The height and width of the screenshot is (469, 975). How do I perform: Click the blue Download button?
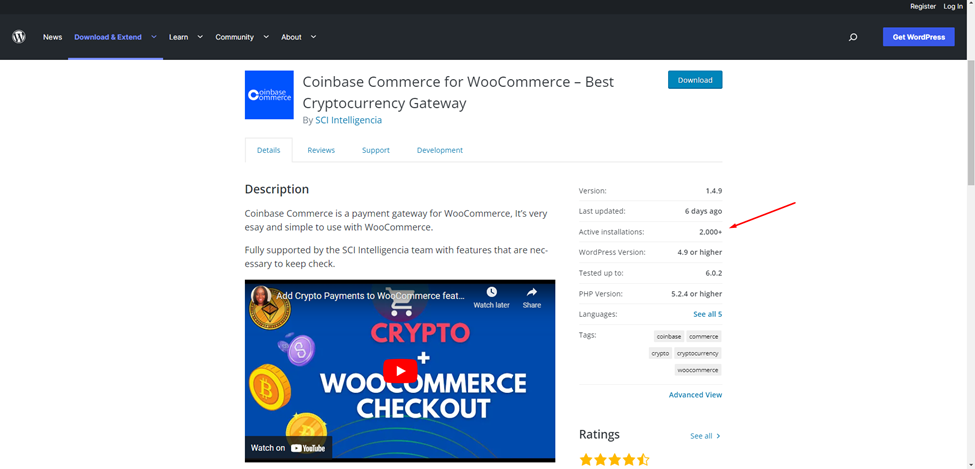695,80
